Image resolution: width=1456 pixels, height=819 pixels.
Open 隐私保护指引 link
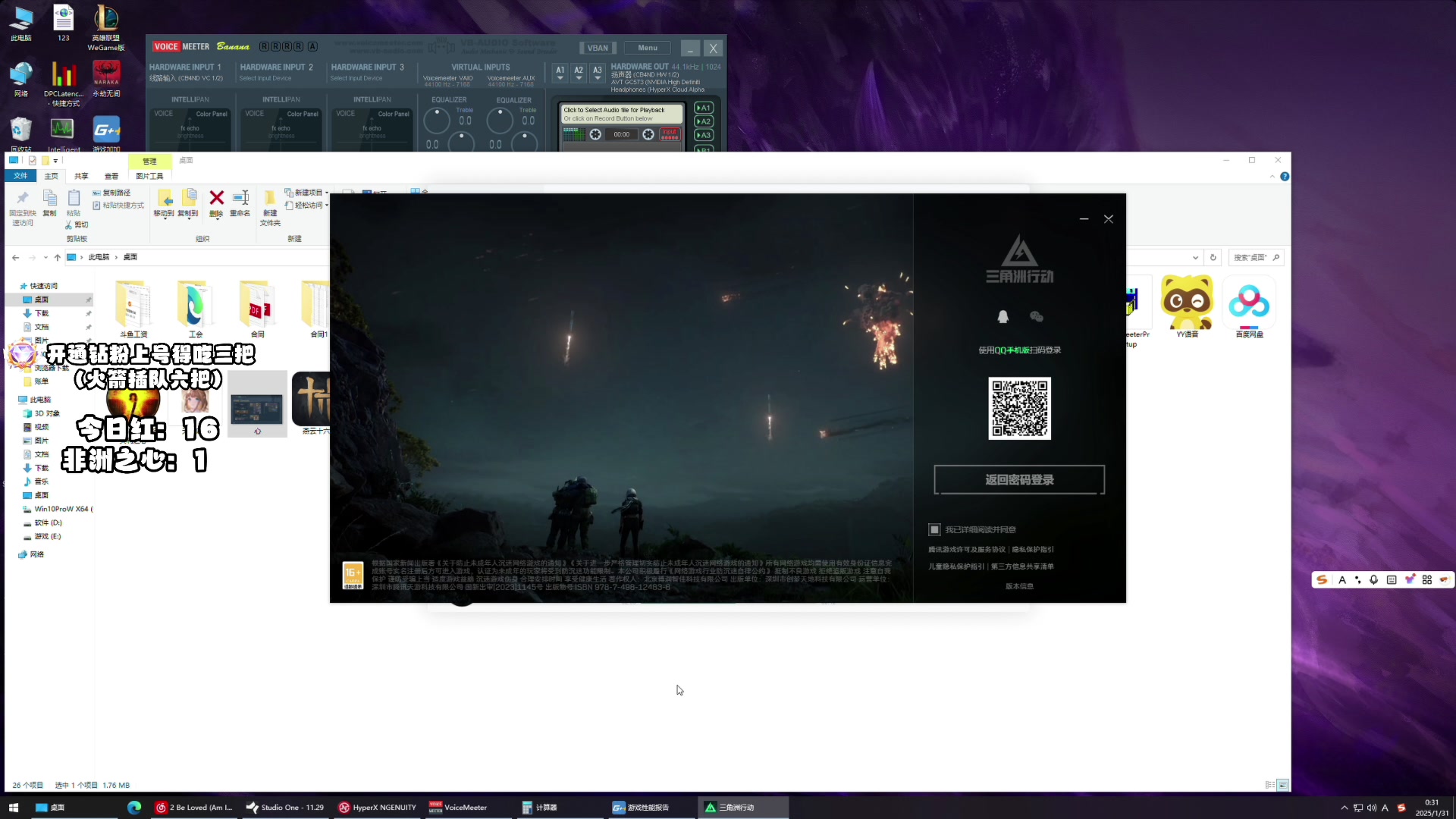pos(1033,550)
